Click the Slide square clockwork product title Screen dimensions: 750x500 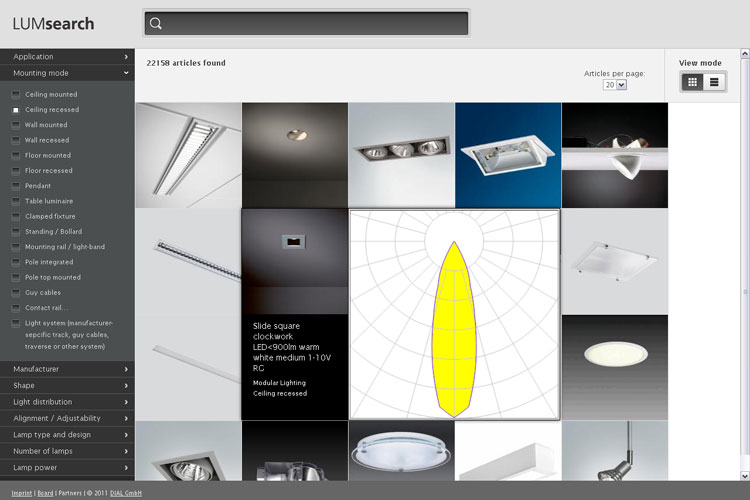click(x=292, y=347)
